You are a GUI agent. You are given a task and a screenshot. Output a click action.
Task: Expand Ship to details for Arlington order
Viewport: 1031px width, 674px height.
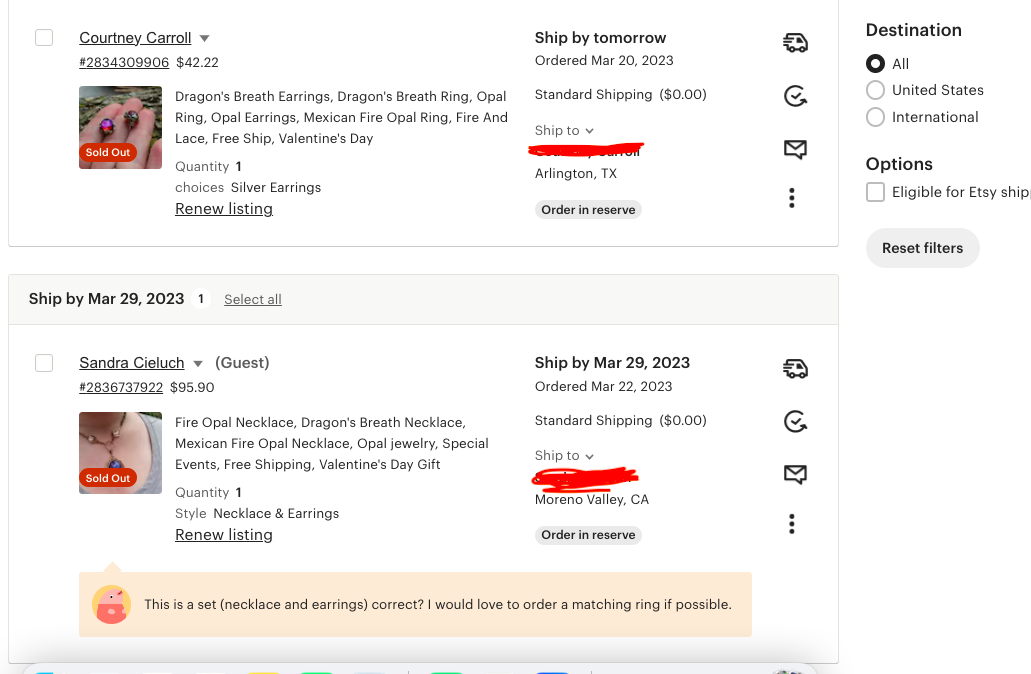(564, 130)
